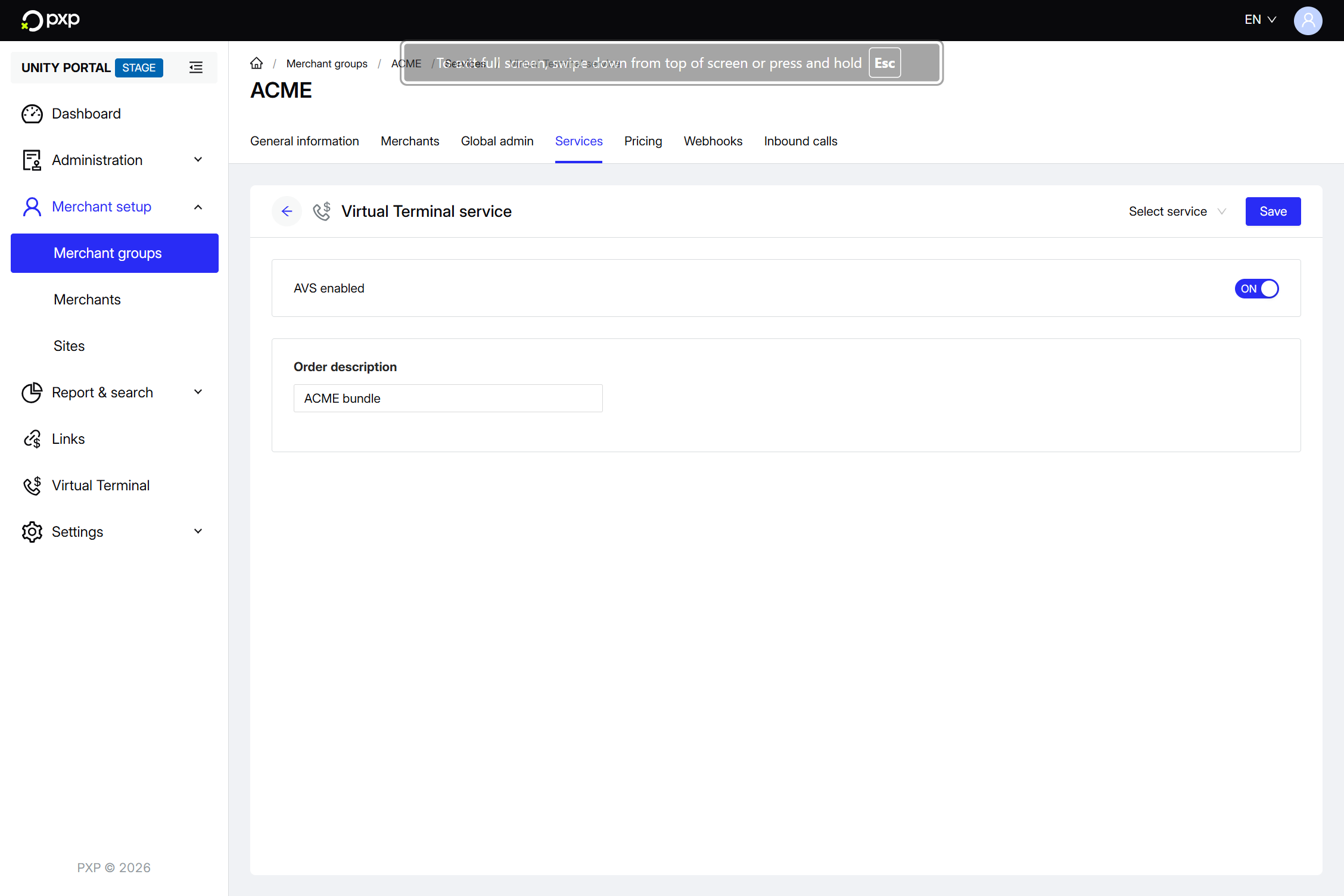Click Merchant groups breadcrumb link
The image size is (1344, 896).
pos(326,64)
